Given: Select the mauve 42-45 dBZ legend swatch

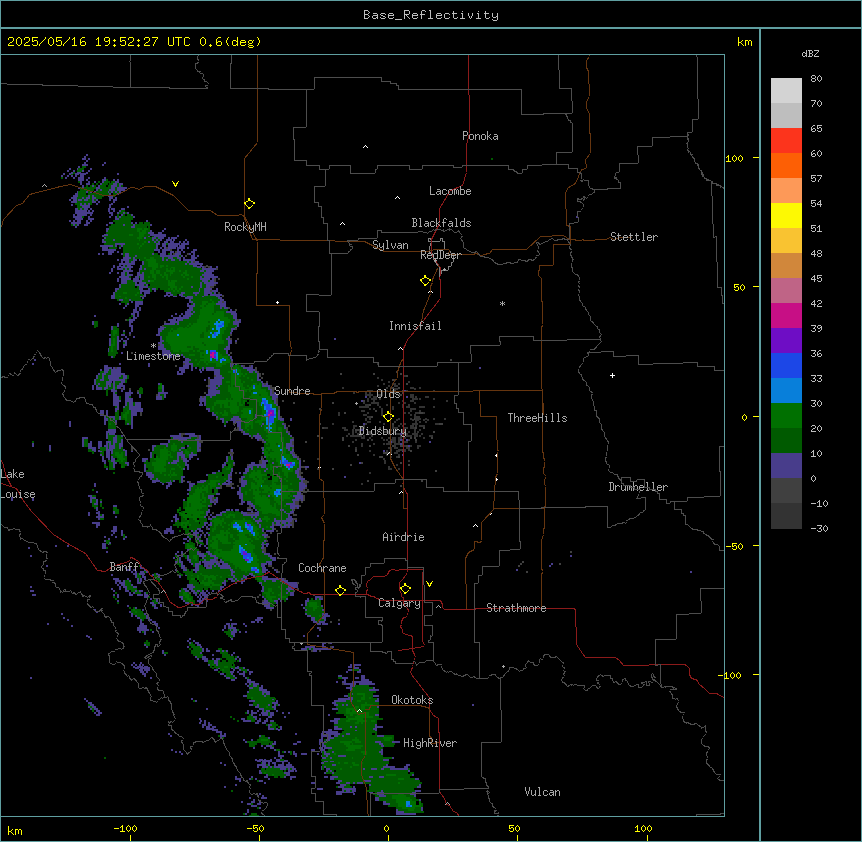Looking at the screenshot, I should pos(786,291).
